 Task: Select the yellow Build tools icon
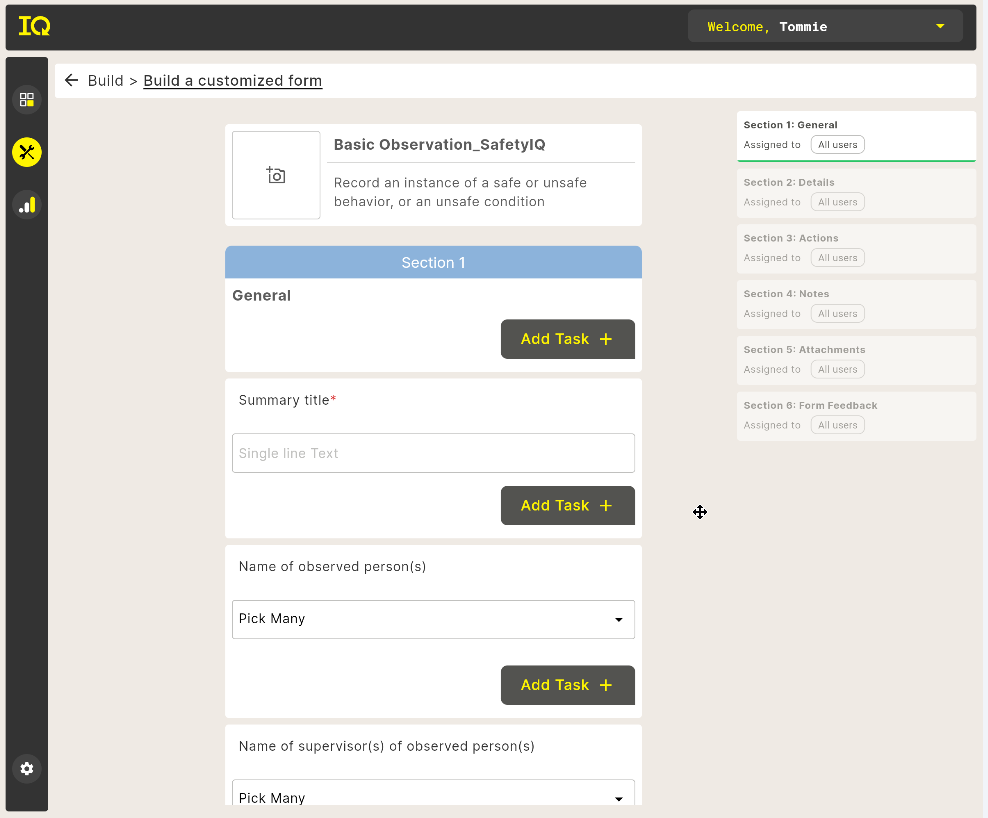click(26, 152)
